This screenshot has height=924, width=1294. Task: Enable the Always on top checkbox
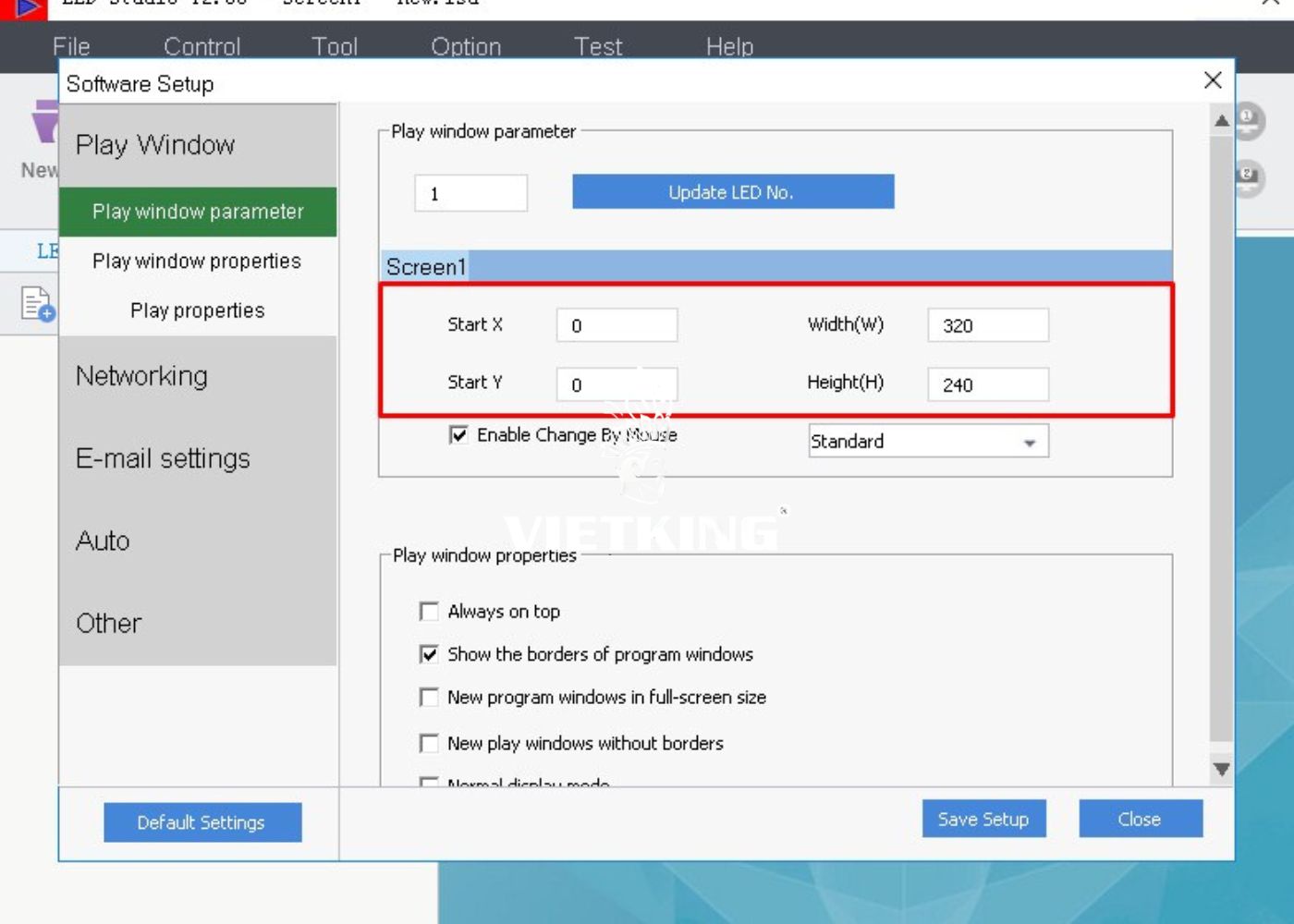429,612
